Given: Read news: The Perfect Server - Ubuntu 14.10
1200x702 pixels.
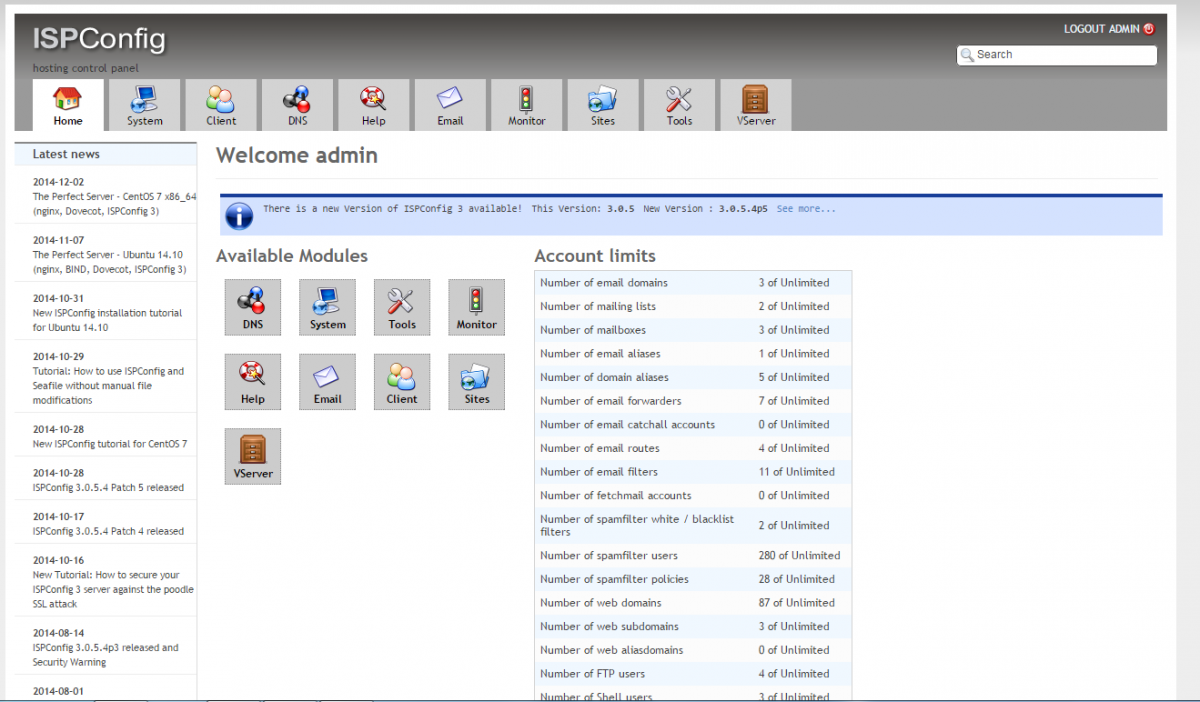Looking at the screenshot, I should click(110, 262).
